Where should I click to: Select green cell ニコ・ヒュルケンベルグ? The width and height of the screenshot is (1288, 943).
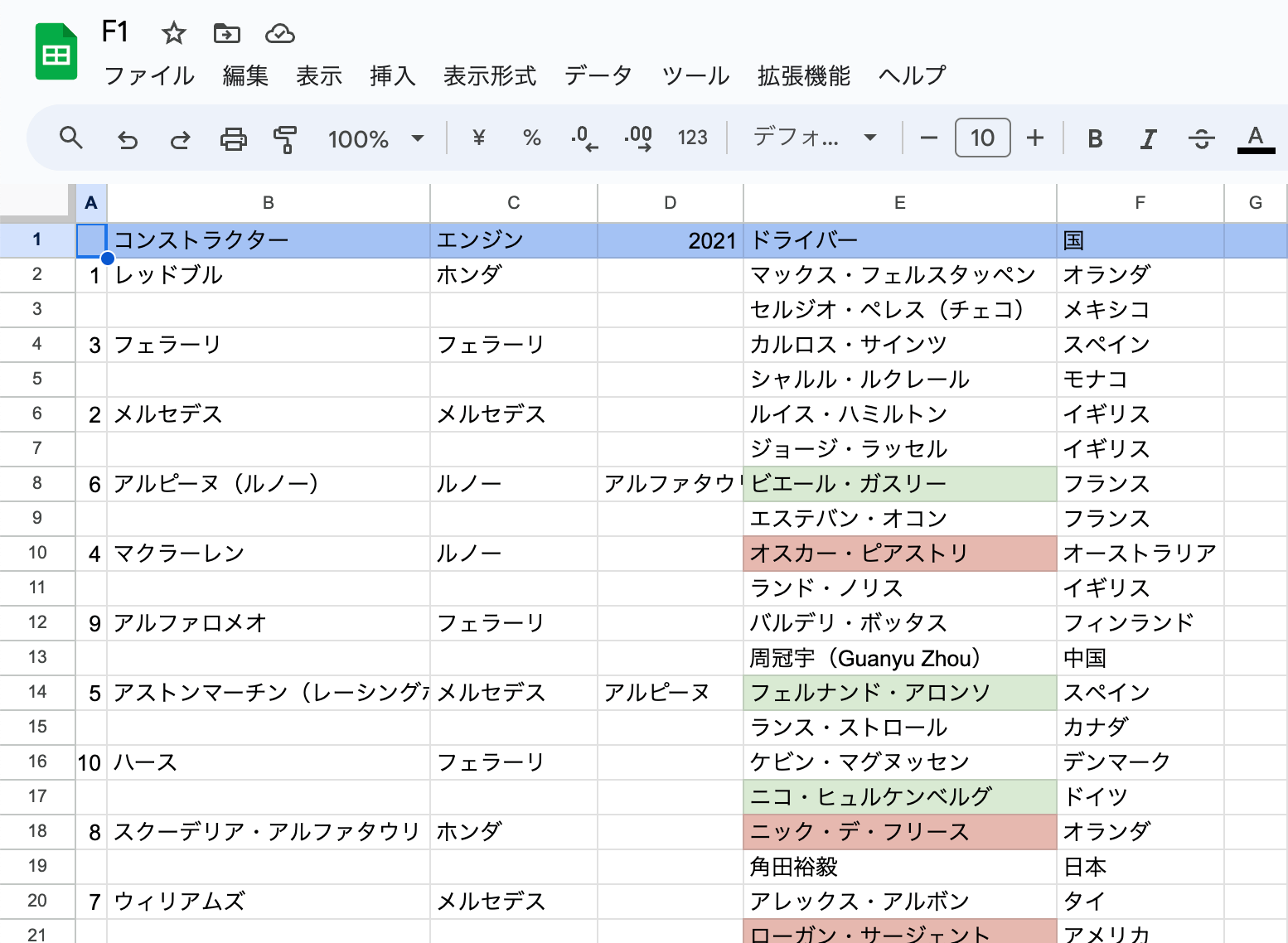pos(900,797)
